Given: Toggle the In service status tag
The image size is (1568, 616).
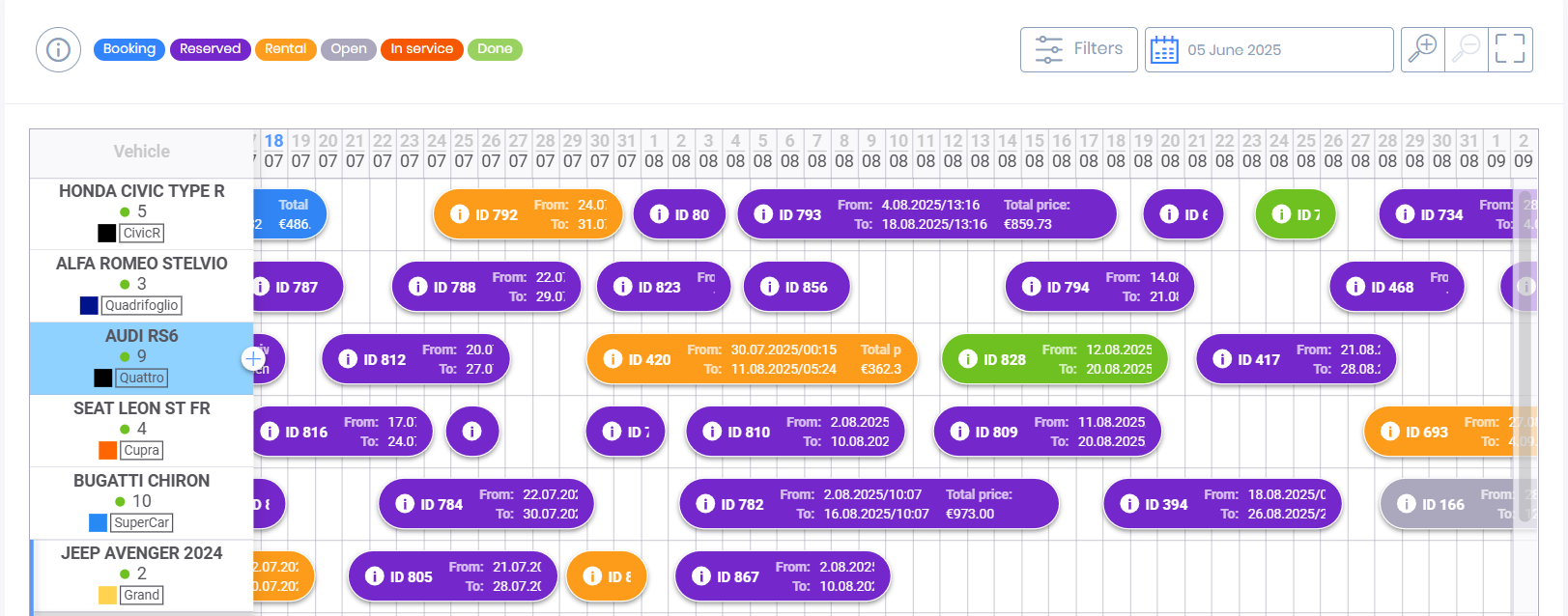Looking at the screenshot, I should click(421, 49).
